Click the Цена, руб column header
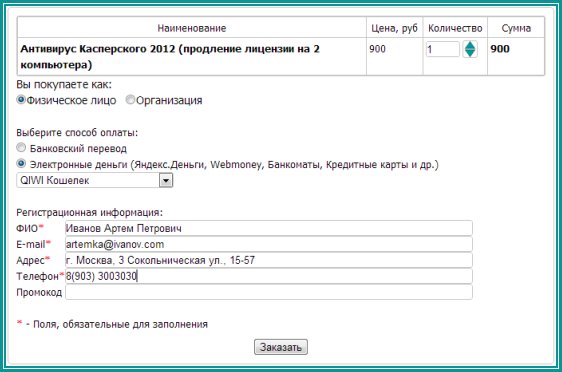562x372 pixels. (x=394, y=28)
